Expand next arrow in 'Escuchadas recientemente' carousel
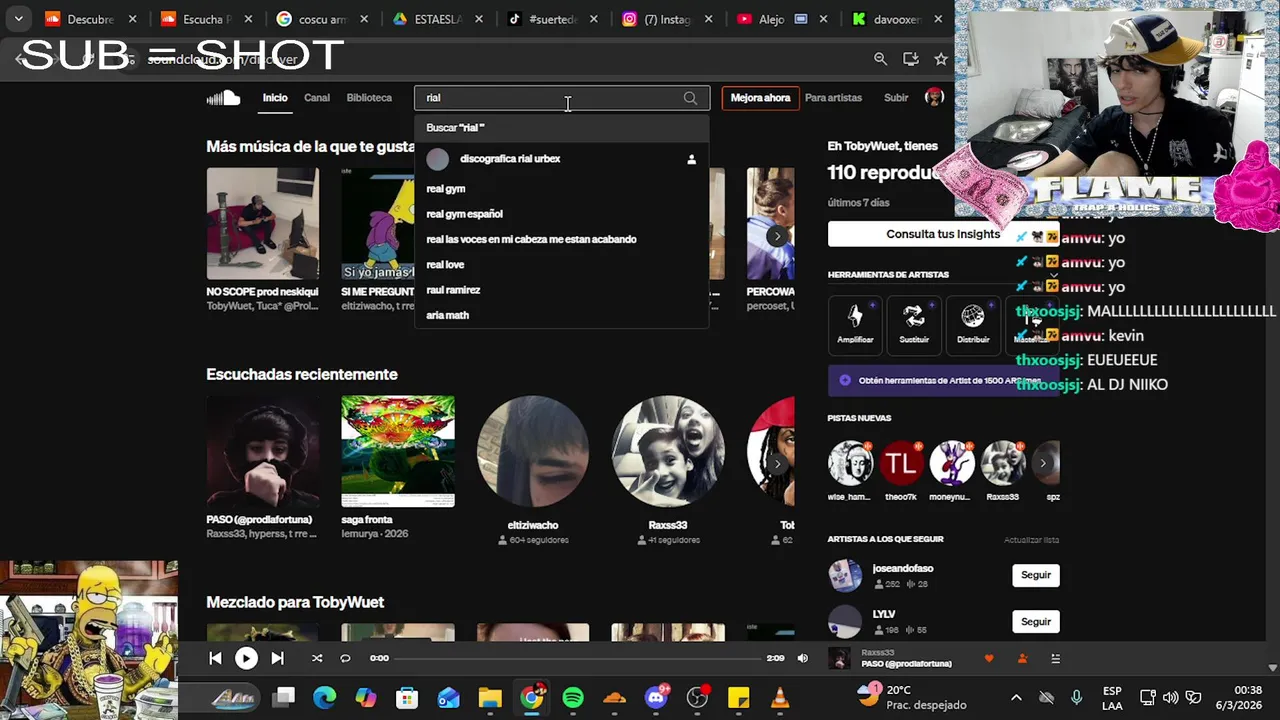 coord(777,464)
